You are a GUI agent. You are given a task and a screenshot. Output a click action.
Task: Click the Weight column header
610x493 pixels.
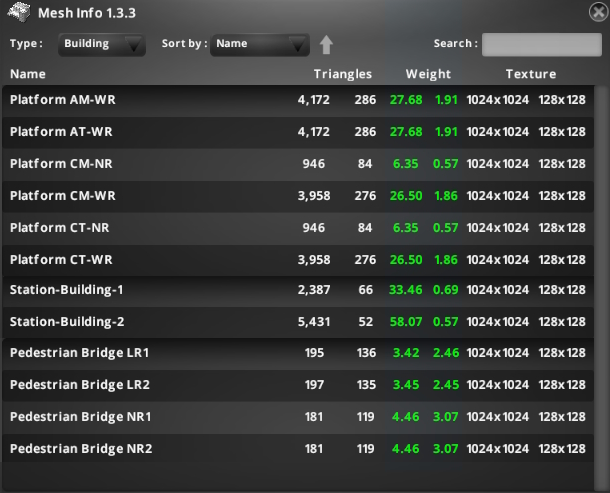428,74
